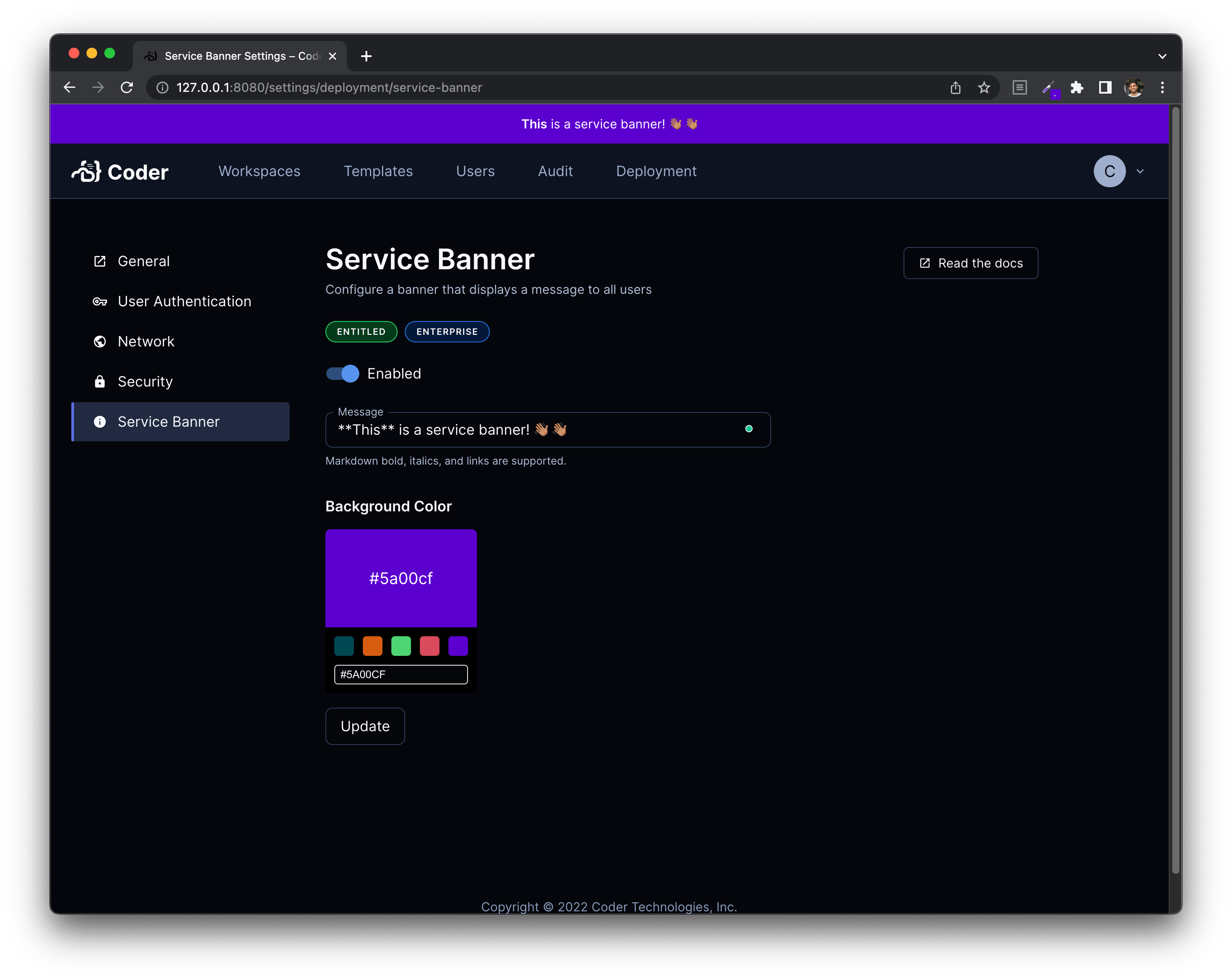Click the share page icon

coord(956,87)
